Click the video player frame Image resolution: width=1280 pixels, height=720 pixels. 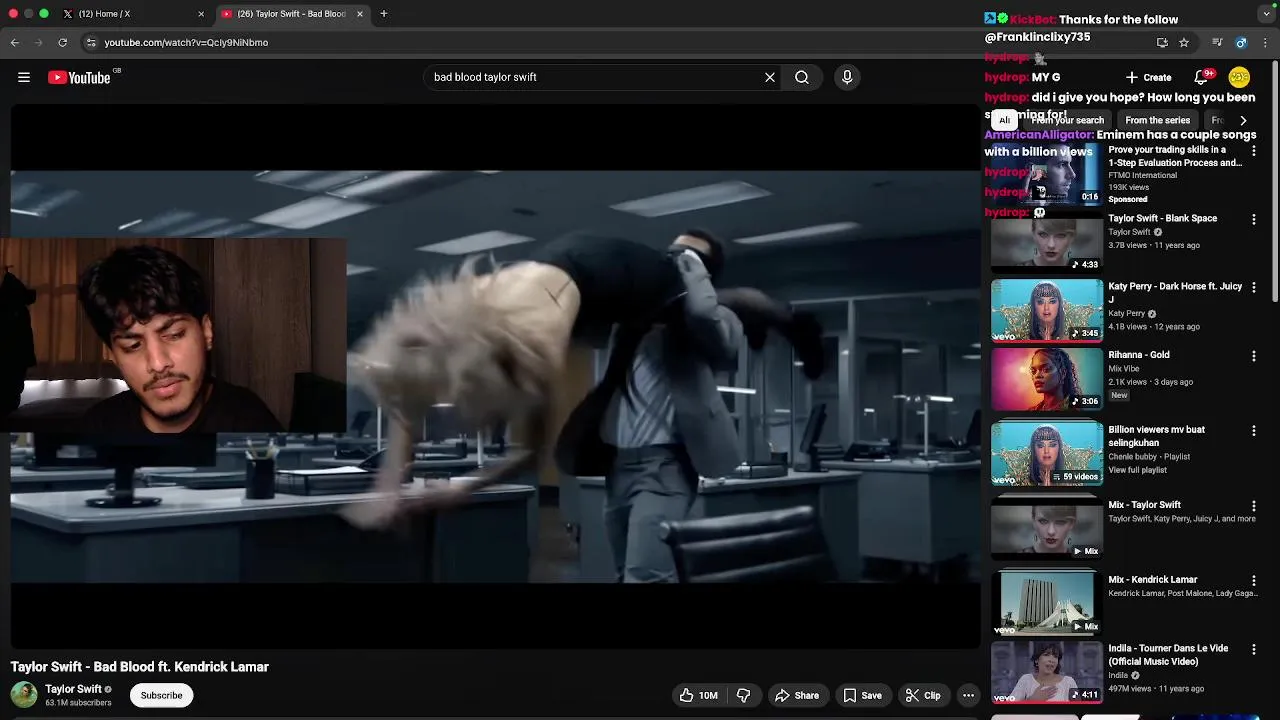(x=495, y=375)
